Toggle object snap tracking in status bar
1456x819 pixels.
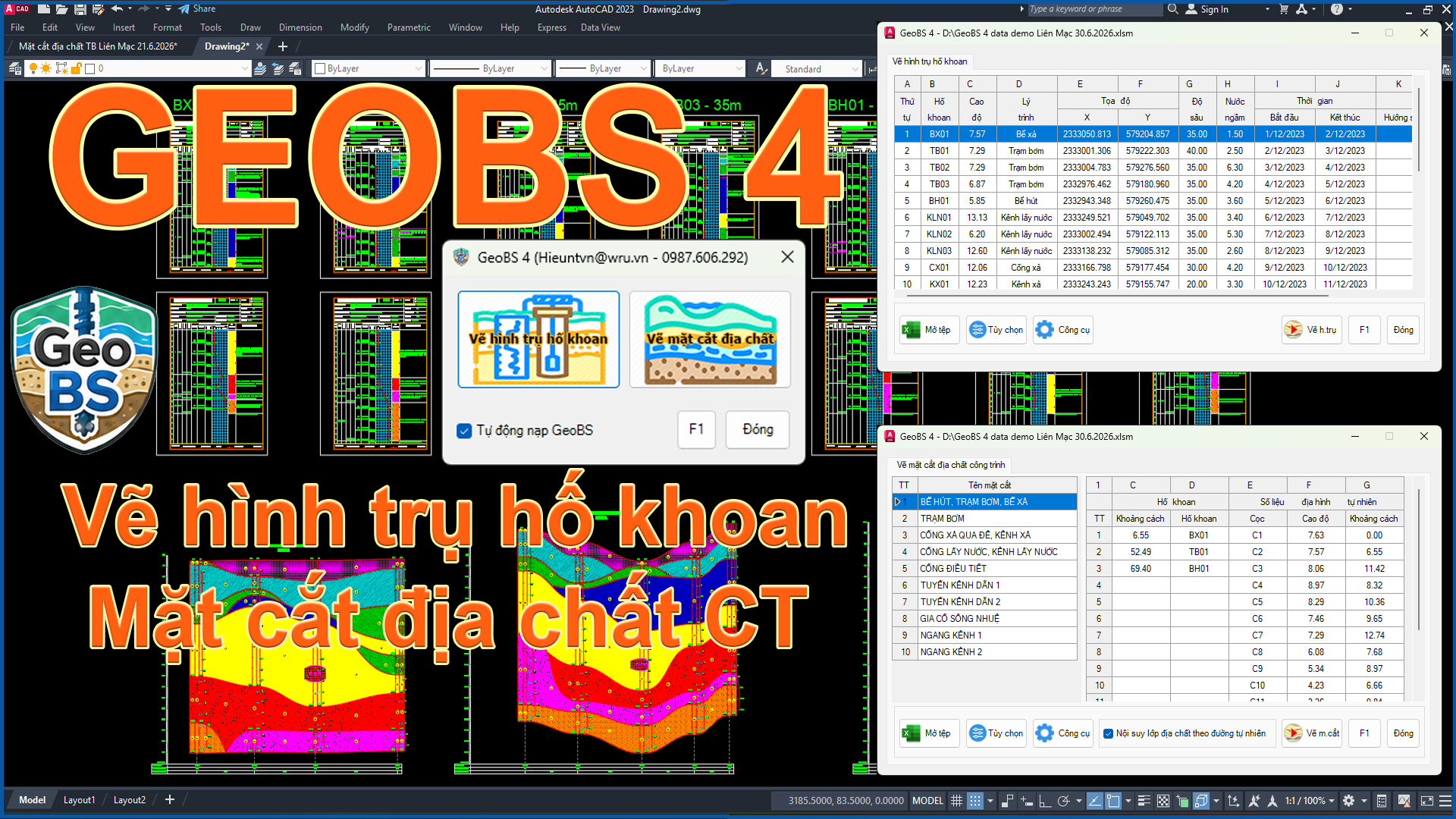[x=1095, y=801]
